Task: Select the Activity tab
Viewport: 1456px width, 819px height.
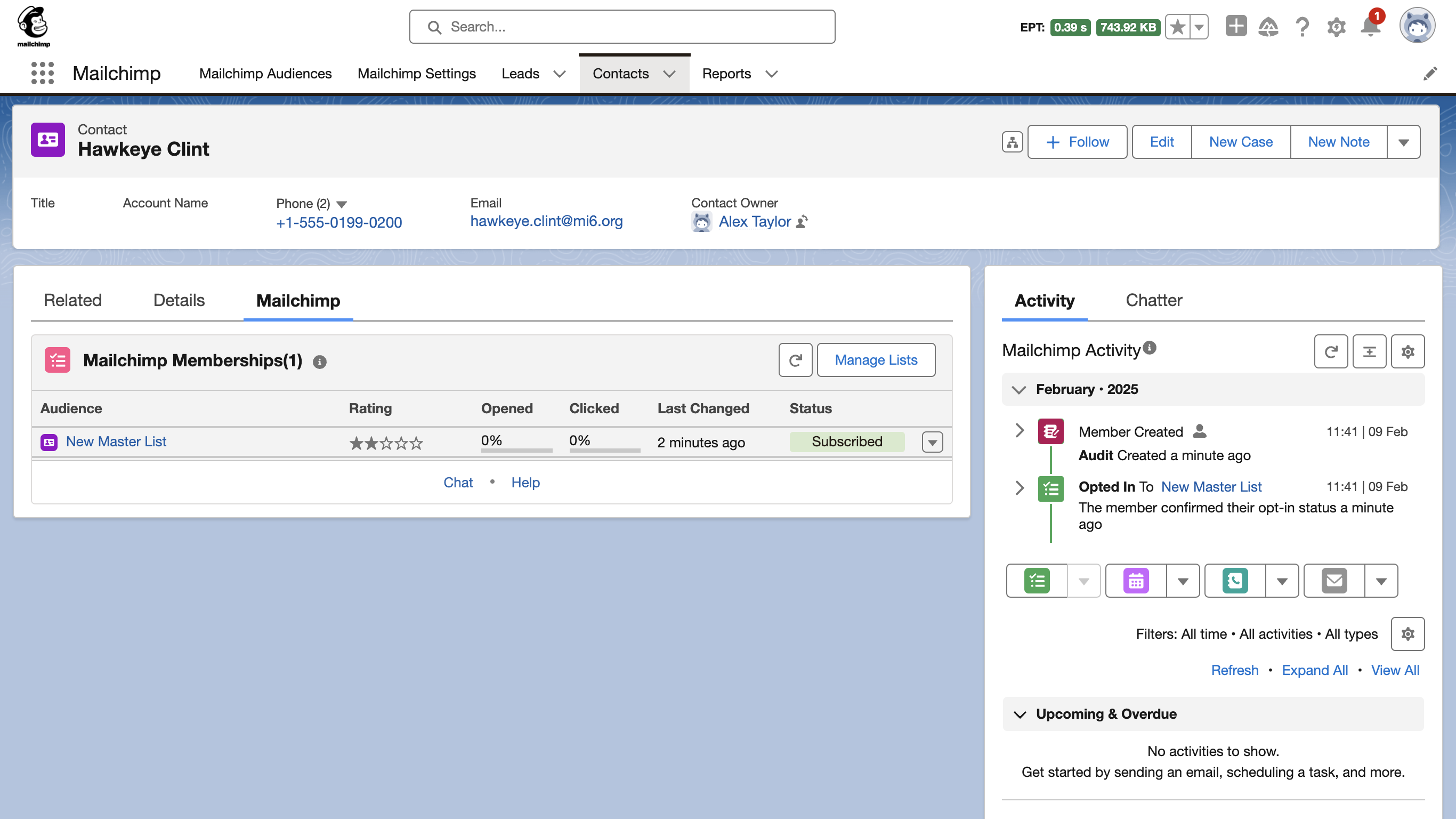Action: pos(1044,300)
